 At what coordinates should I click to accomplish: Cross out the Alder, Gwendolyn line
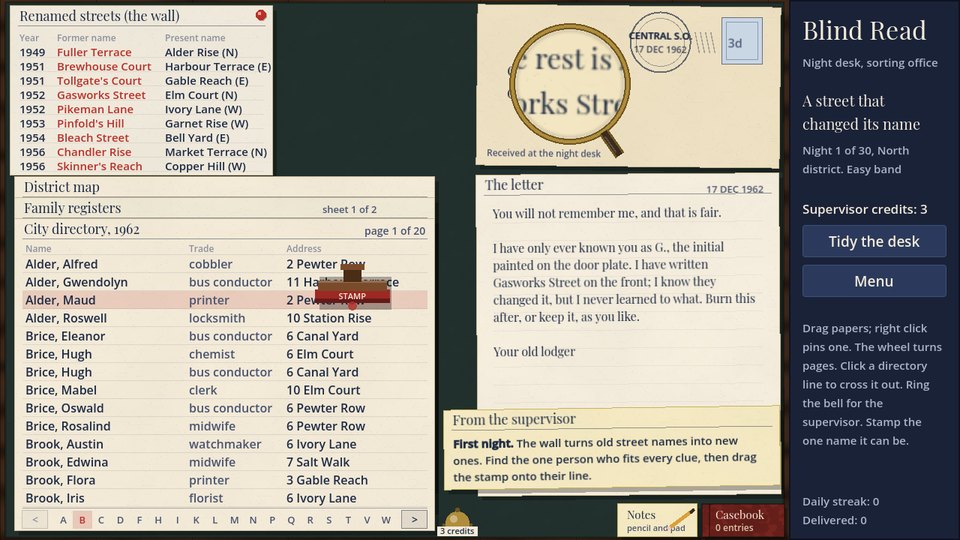click(x=225, y=282)
